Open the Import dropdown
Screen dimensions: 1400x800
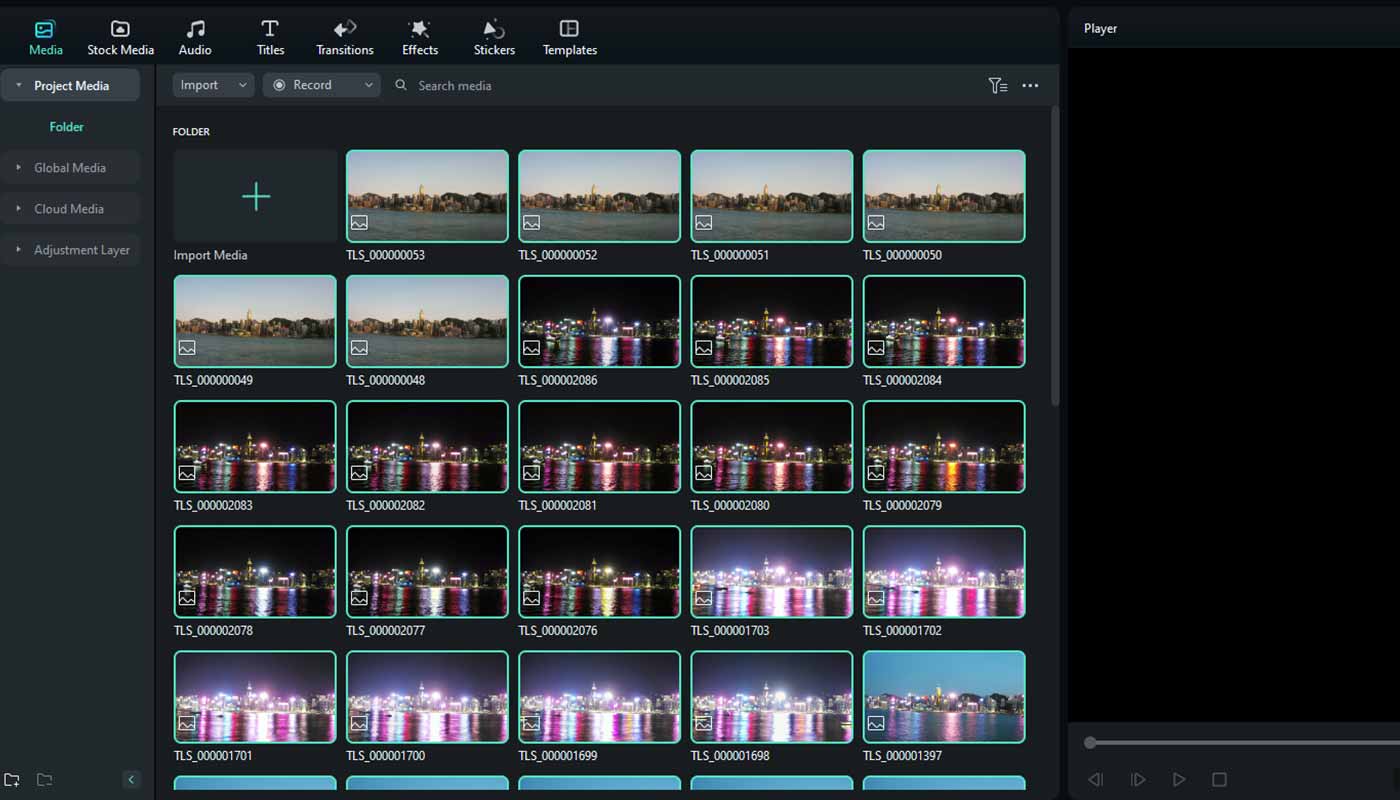point(213,85)
